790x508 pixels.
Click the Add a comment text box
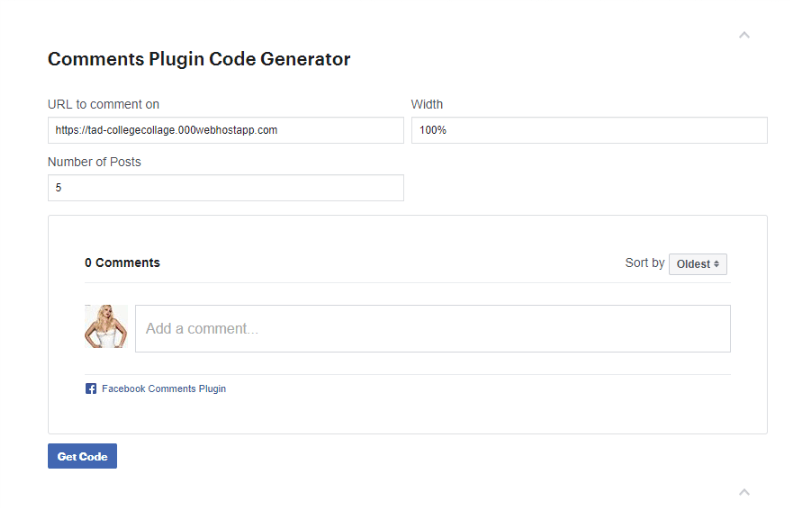tap(433, 329)
